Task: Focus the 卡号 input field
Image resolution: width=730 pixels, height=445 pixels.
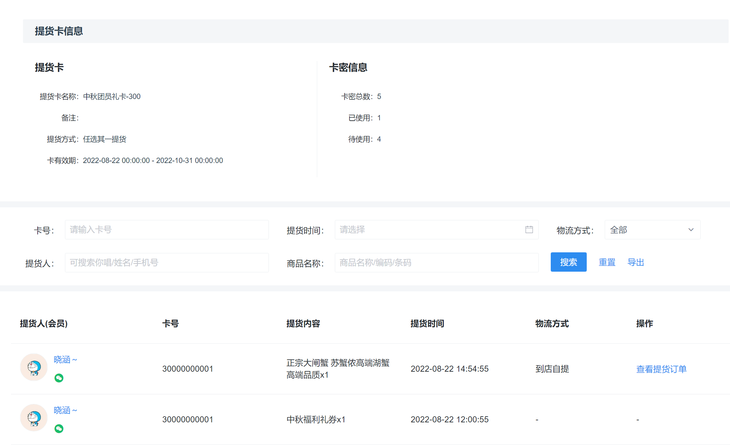Action: [167, 229]
